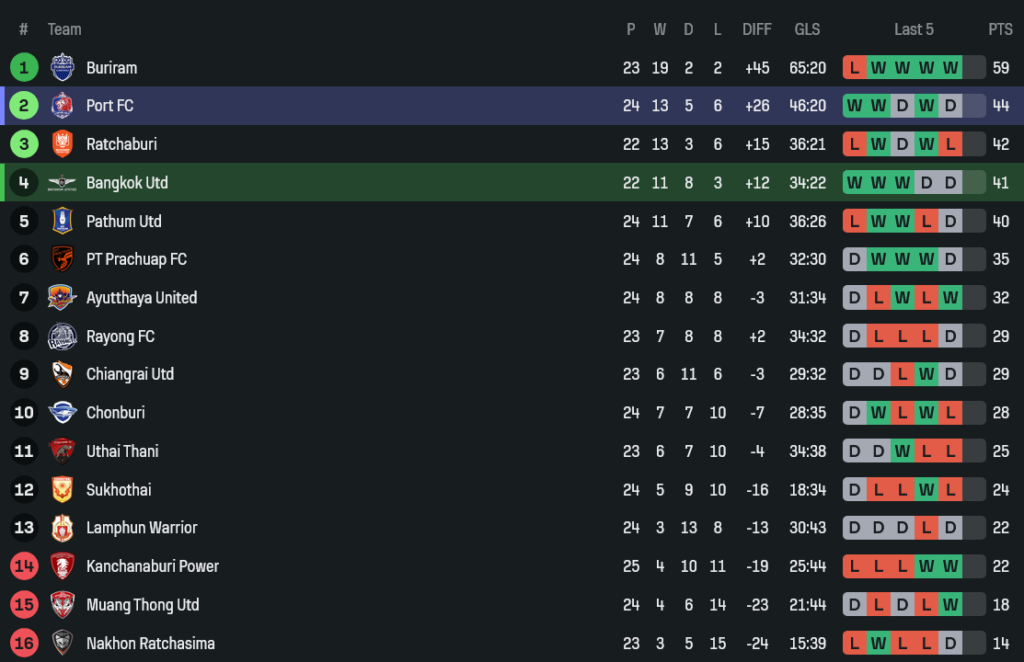Open the Kanchanaburi Power team page
Image resolution: width=1024 pixels, height=662 pixels.
[x=152, y=566]
